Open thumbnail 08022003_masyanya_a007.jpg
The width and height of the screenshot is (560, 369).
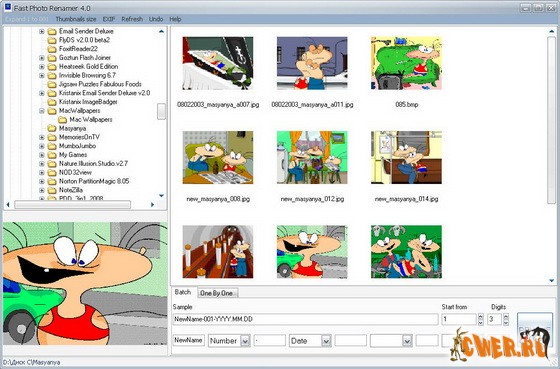[218, 63]
